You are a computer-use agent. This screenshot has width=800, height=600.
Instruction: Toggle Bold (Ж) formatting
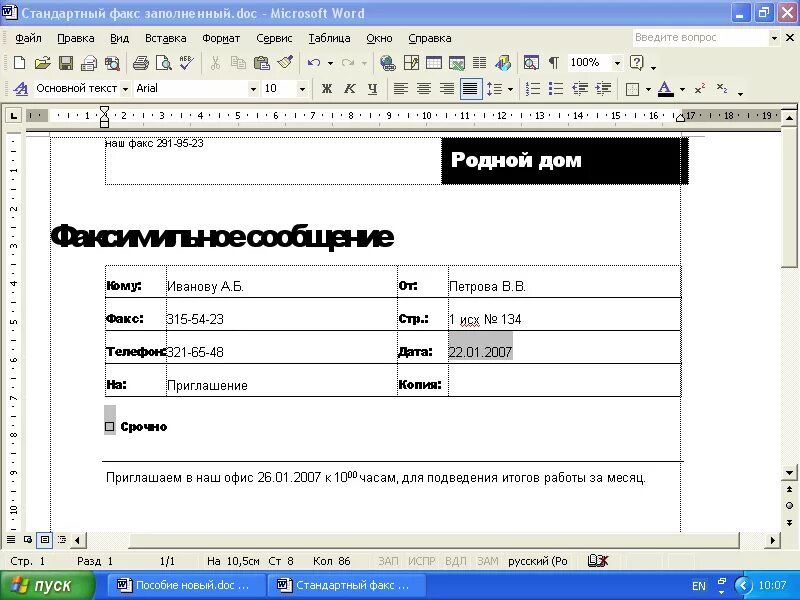[x=327, y=89]
